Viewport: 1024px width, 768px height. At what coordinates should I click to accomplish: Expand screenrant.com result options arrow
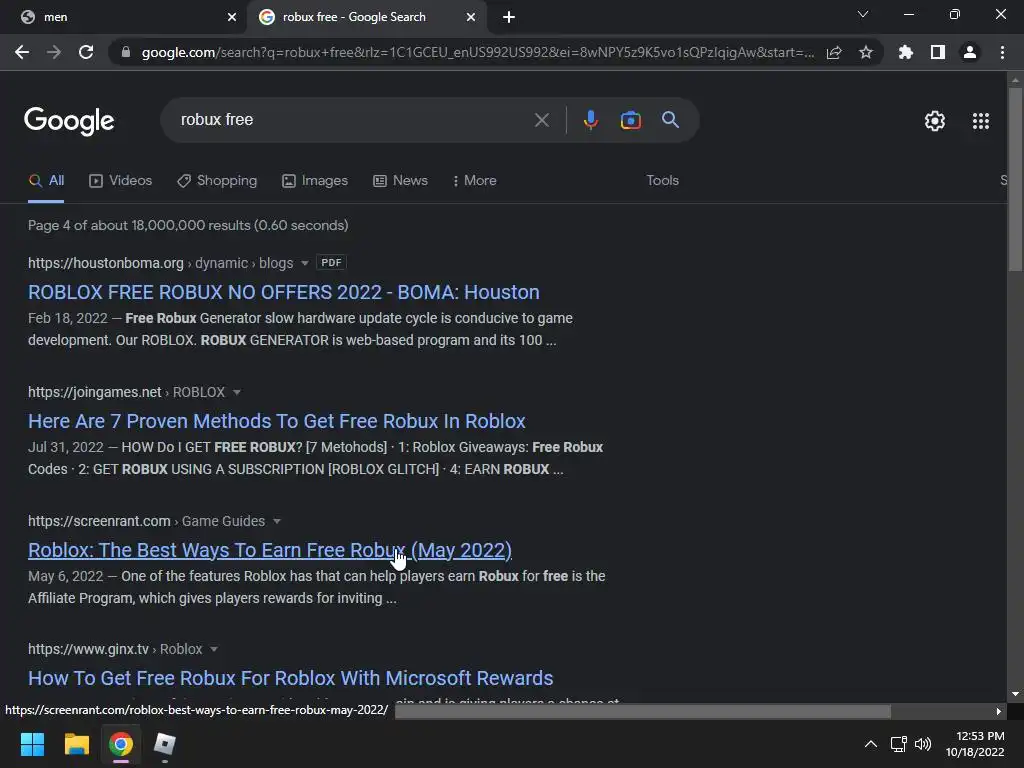click(277, 521)
